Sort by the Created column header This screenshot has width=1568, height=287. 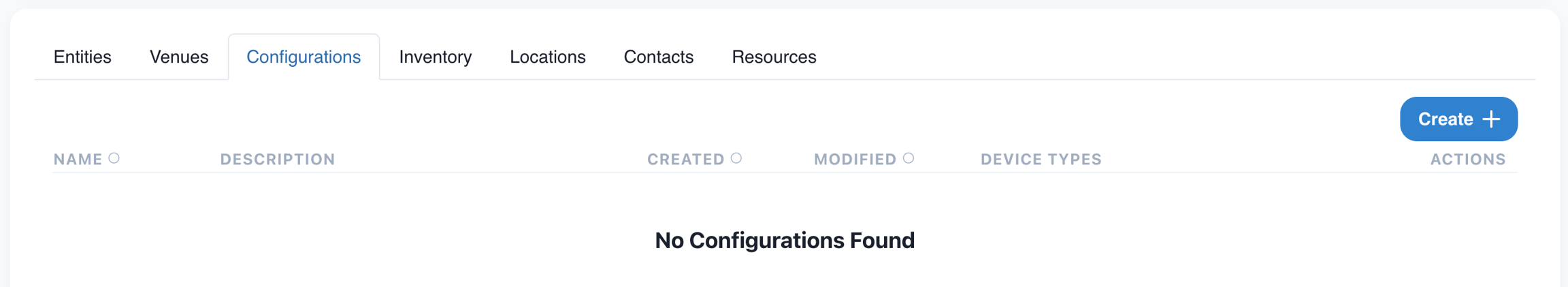pyautogui.click(x=686, y=160)
